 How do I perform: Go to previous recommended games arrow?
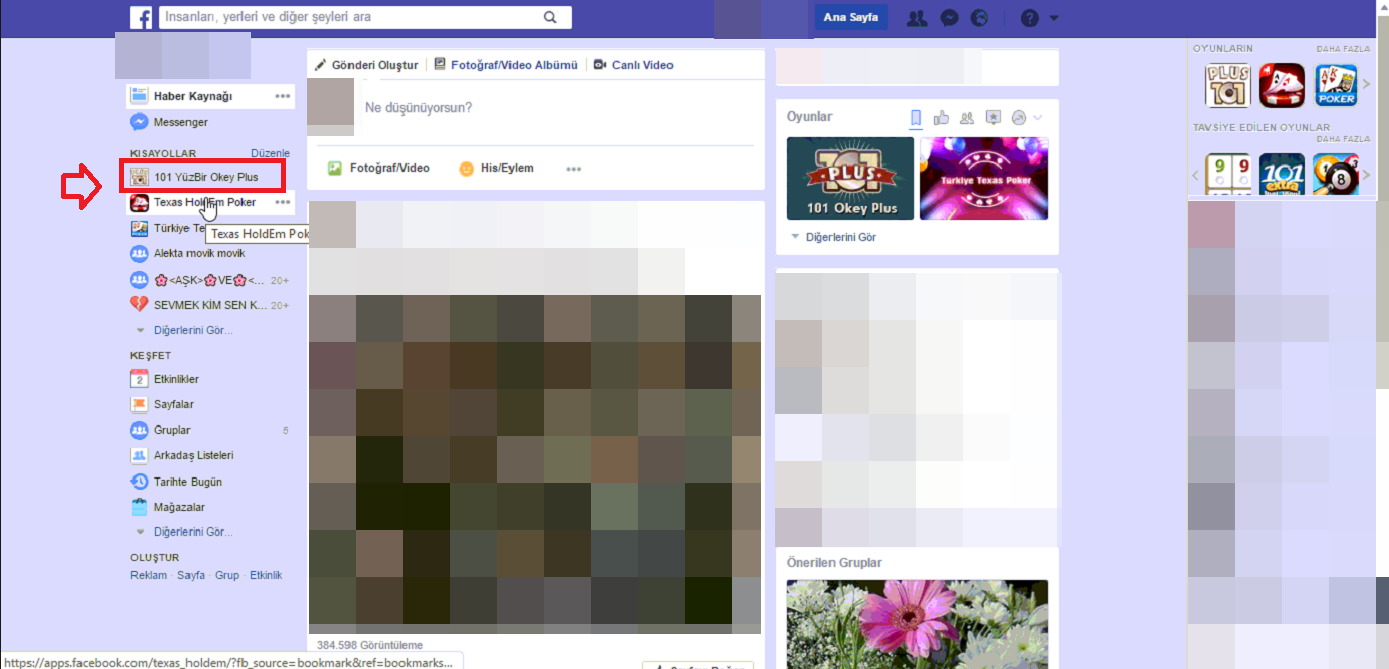(1197, 176)
